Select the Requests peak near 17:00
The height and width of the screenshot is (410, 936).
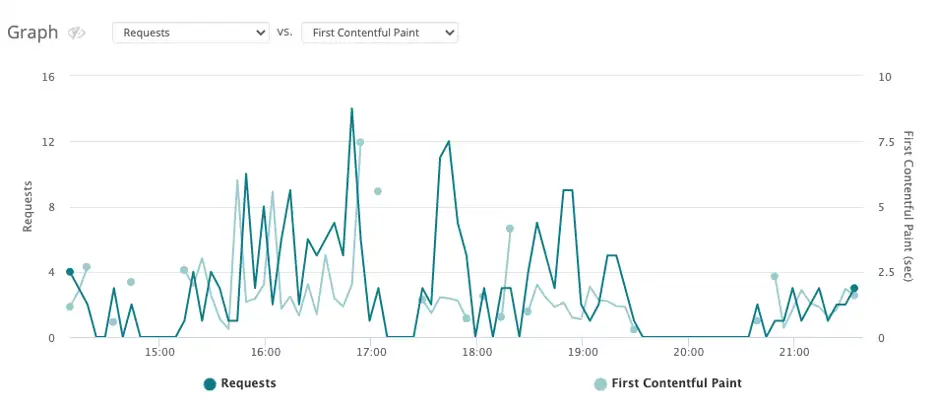[x=352, y=109]
